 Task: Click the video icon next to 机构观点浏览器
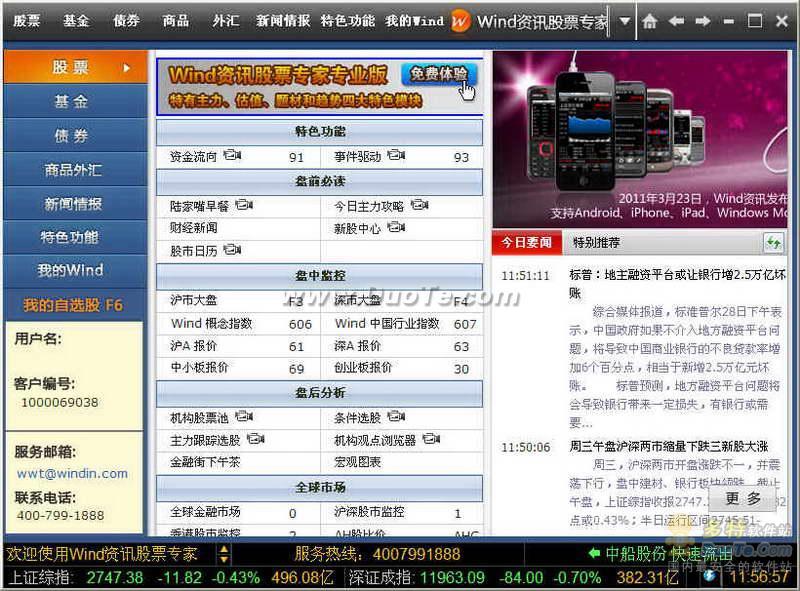coord(431,438)
